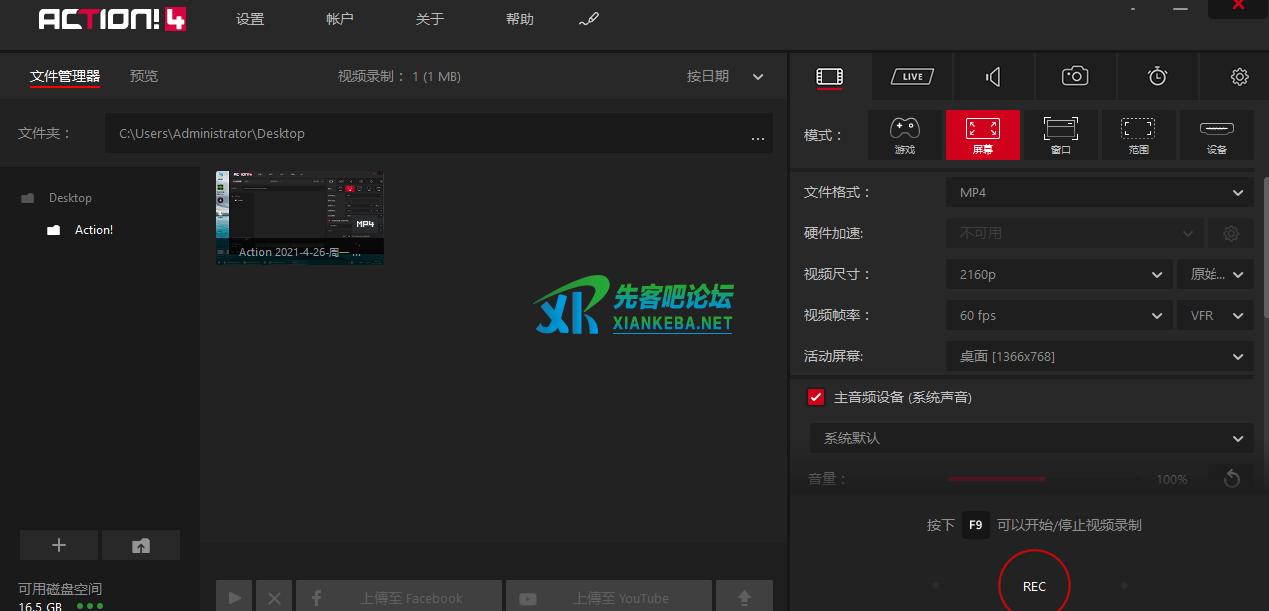Viewport: 1269px width, 611px height.
Task: Open the LIVE streaming tab
Action: (x=911, y=77)
